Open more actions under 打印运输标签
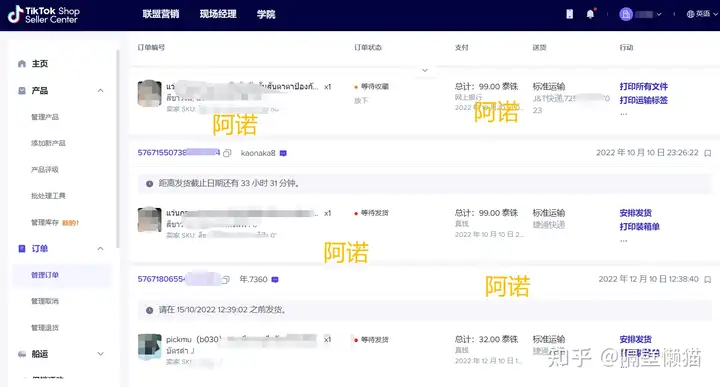Image resolution: width=720 pixels, height=387 pixels. click(624, 113)
